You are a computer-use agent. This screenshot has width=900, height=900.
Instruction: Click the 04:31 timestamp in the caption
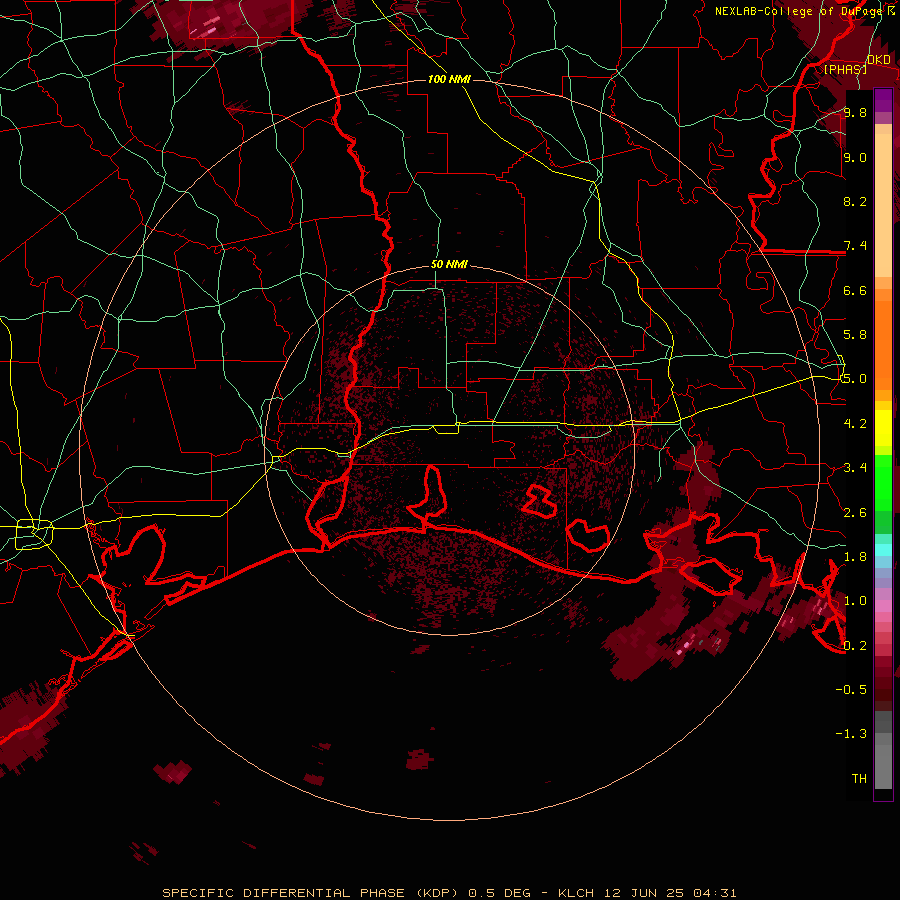pos(715,893)
